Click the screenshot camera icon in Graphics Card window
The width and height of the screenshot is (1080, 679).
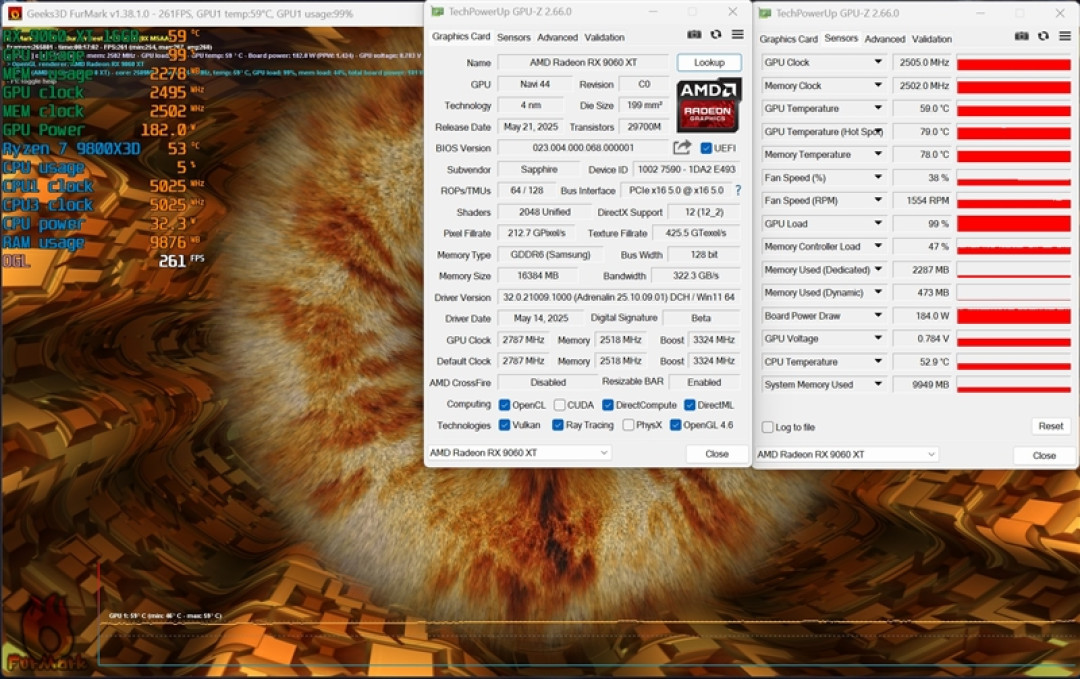click(694, 34)
